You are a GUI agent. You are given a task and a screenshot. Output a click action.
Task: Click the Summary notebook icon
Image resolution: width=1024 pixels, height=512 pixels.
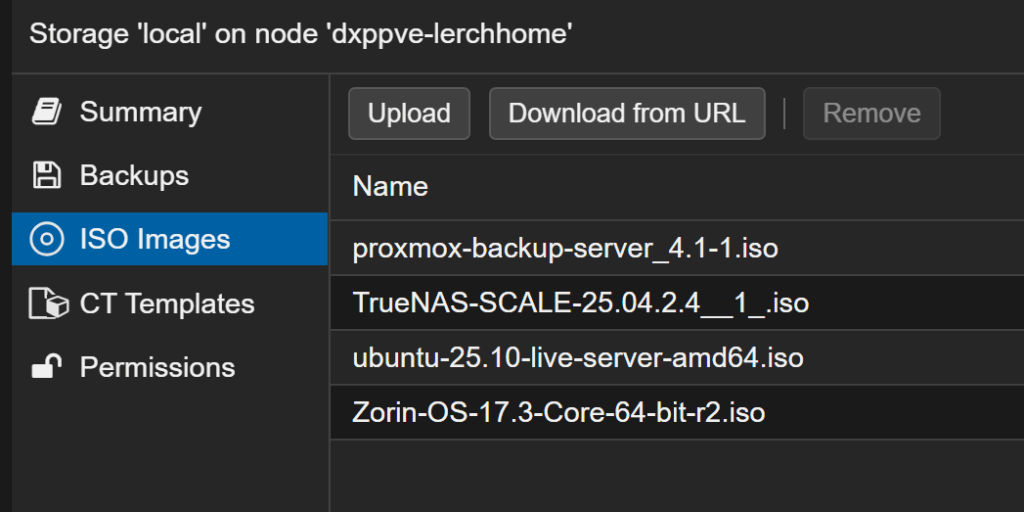(46, 112)
